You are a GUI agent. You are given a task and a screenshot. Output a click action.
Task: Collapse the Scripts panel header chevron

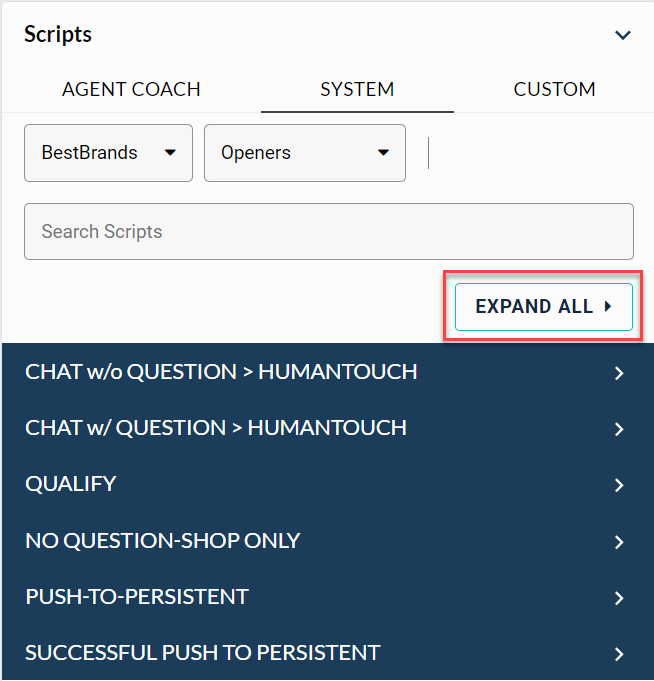pyautogui.click(x=623, y=35)
